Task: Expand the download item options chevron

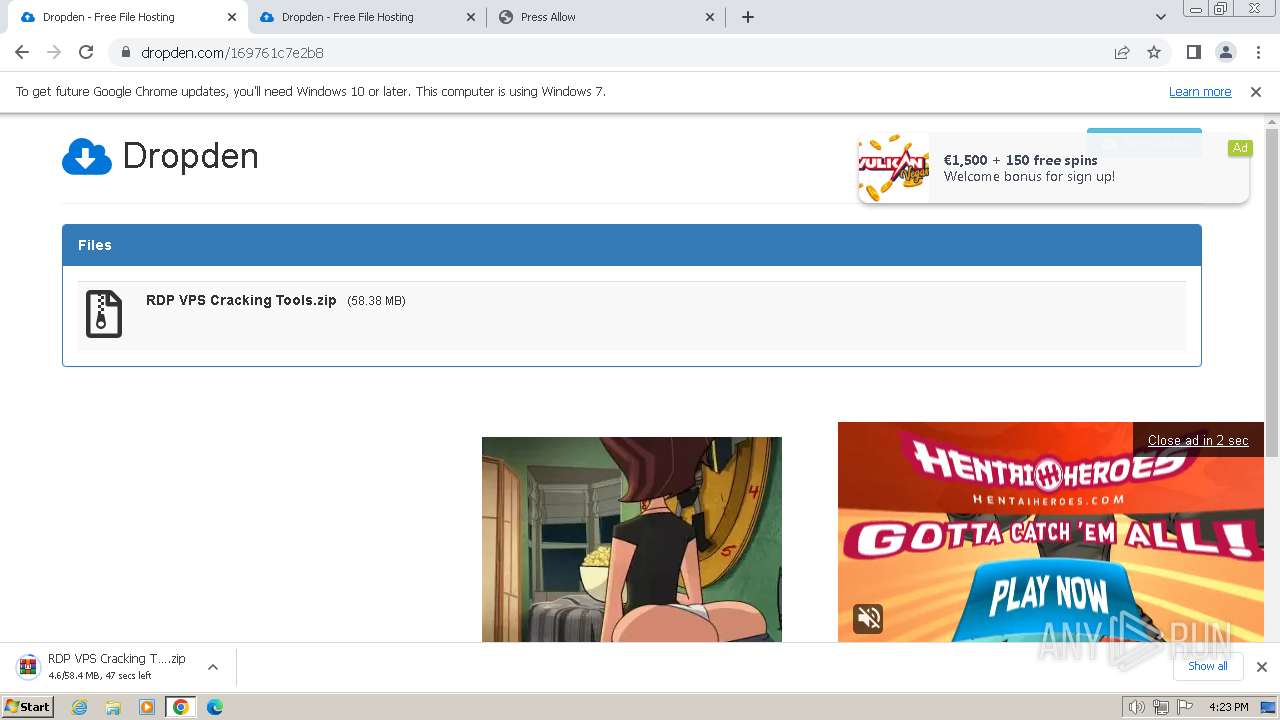Action: tap(213, 667)
